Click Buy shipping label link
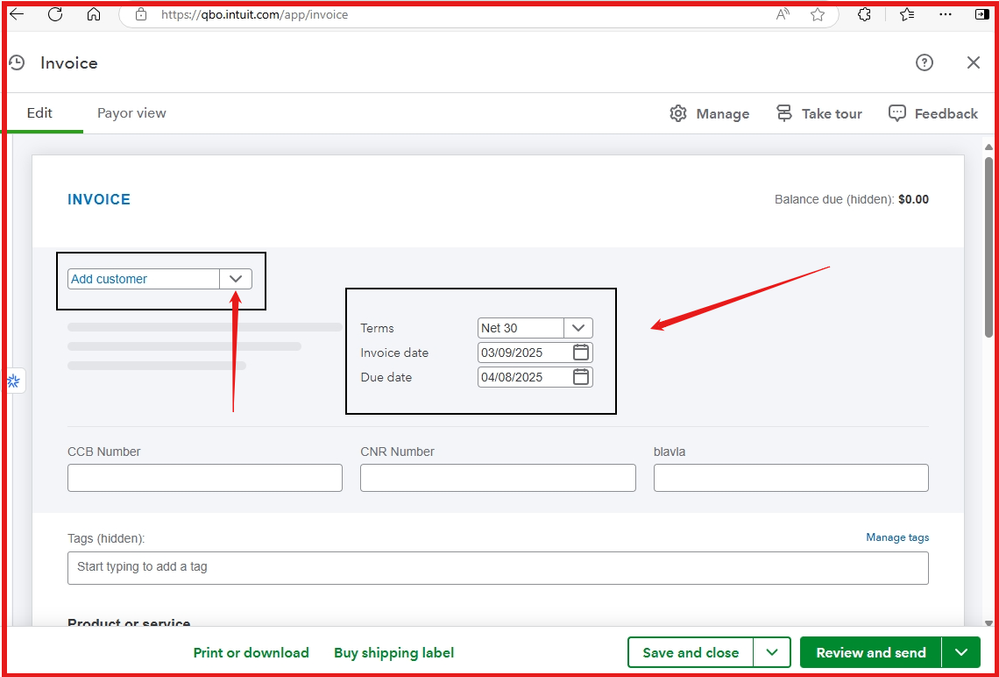Image resolution: width=999 pixels, height=677 pixels. coord(394,653)
